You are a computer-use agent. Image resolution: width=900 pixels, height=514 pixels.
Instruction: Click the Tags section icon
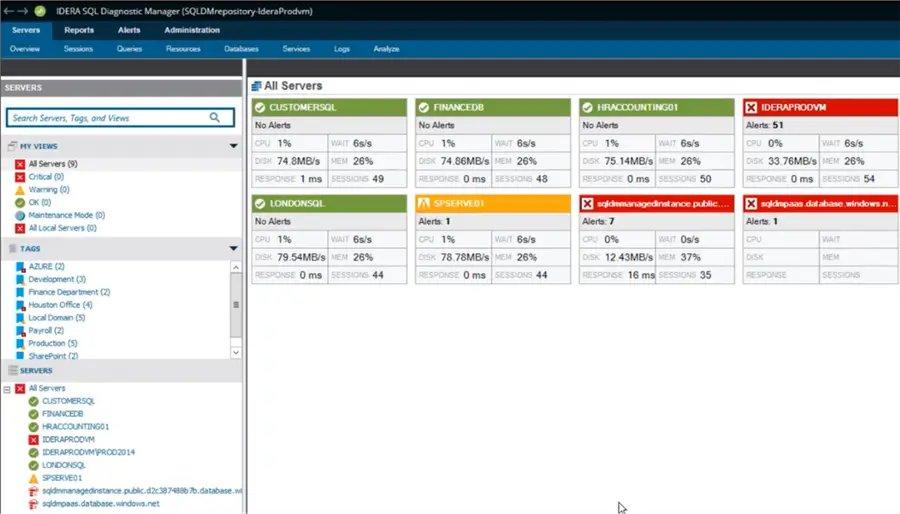[x=13, y=248]
